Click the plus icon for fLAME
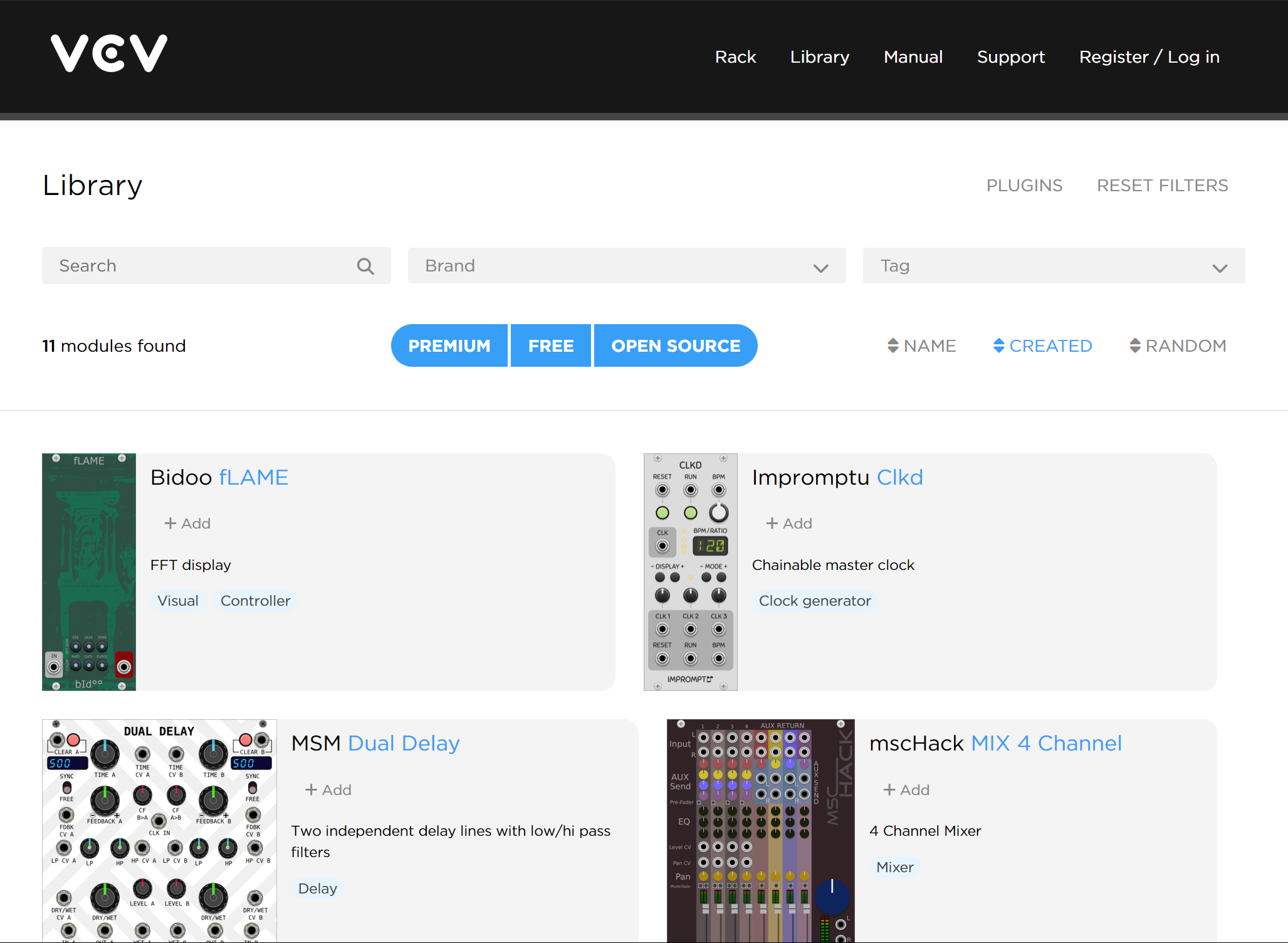This screenshot has height=943, width=1288. tap(170, 523)
